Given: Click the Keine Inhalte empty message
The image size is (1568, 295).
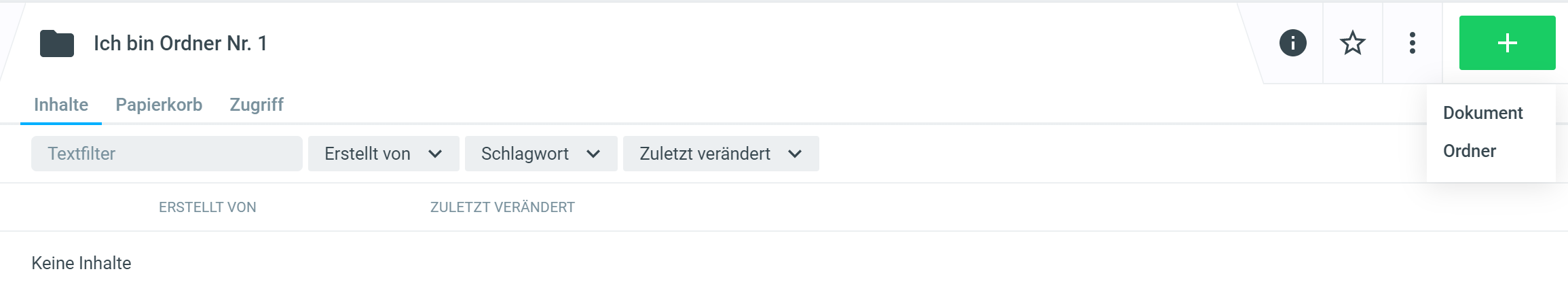Looking at the screenshot, I should [81, 263].
